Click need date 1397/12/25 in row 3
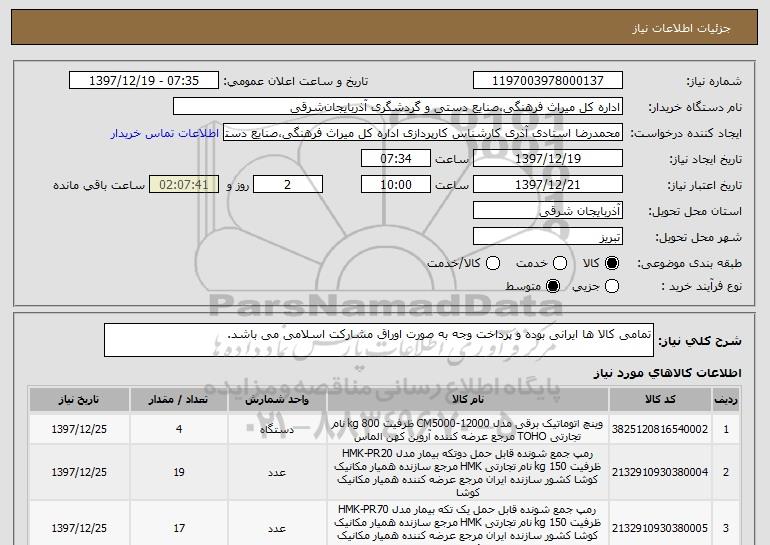770x545 pixels. pos(79,528)
